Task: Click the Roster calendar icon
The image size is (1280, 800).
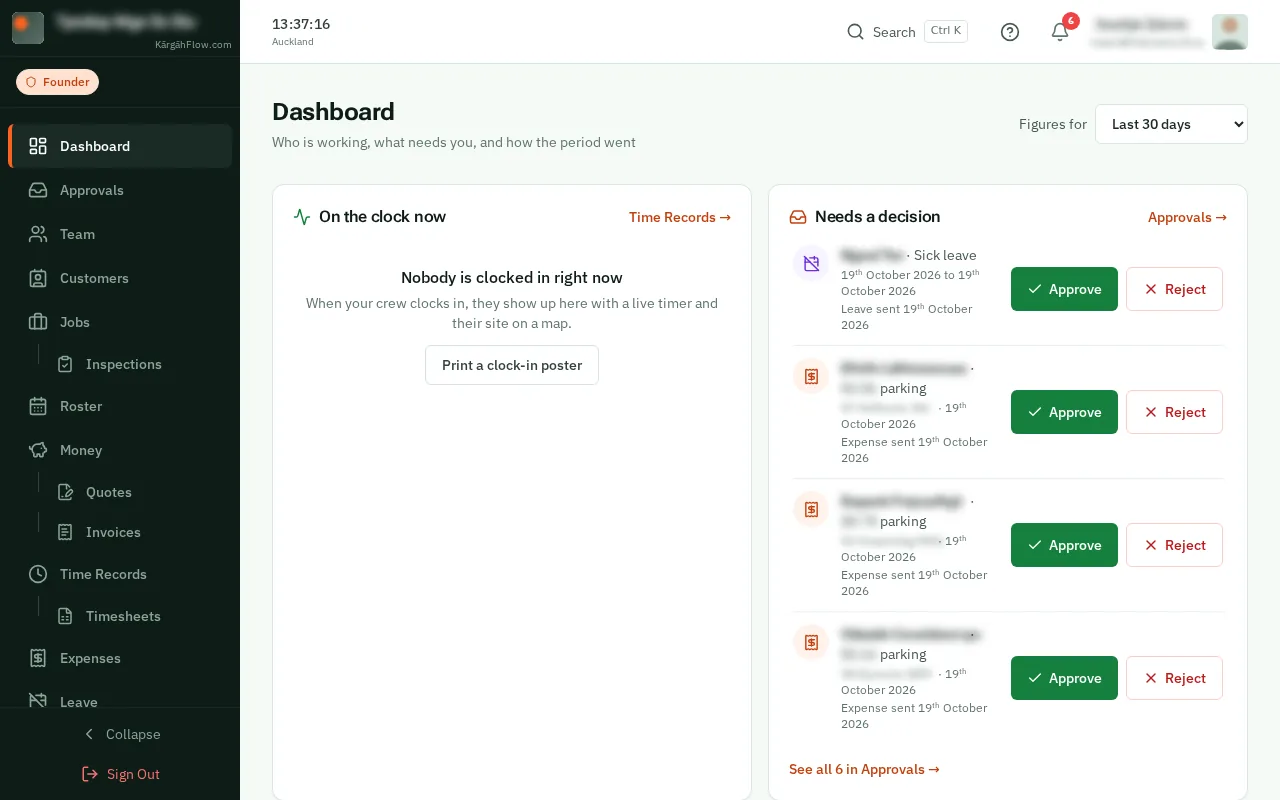Action: coord(38,406)
